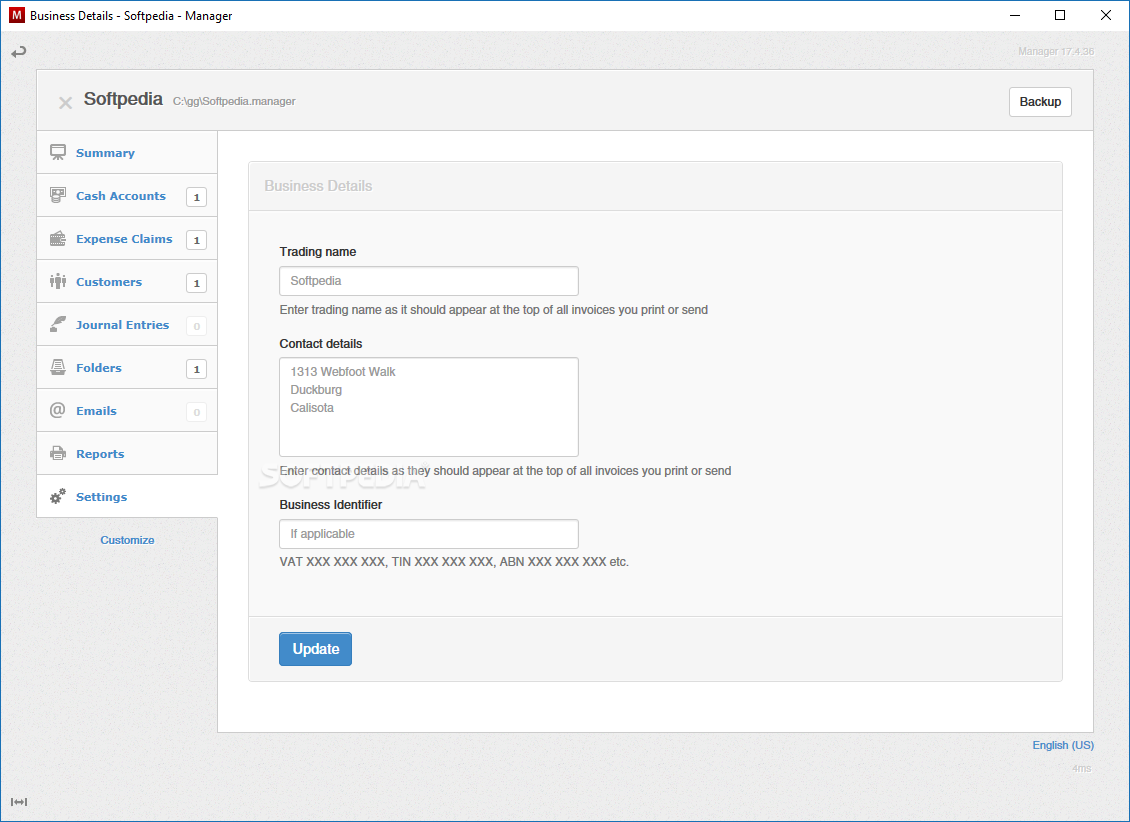This screenshot has height=822, width=1130.
Task: Click the VAT/TIN/ABN hint text
Action: [454, 562]
